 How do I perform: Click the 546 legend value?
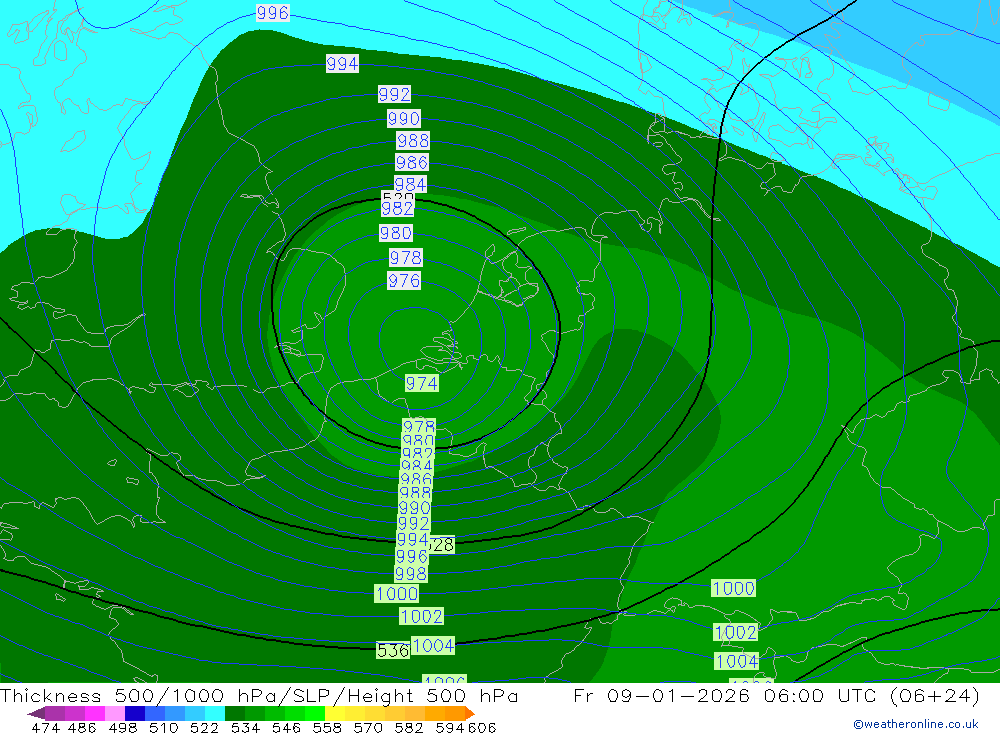coord(286,727)
